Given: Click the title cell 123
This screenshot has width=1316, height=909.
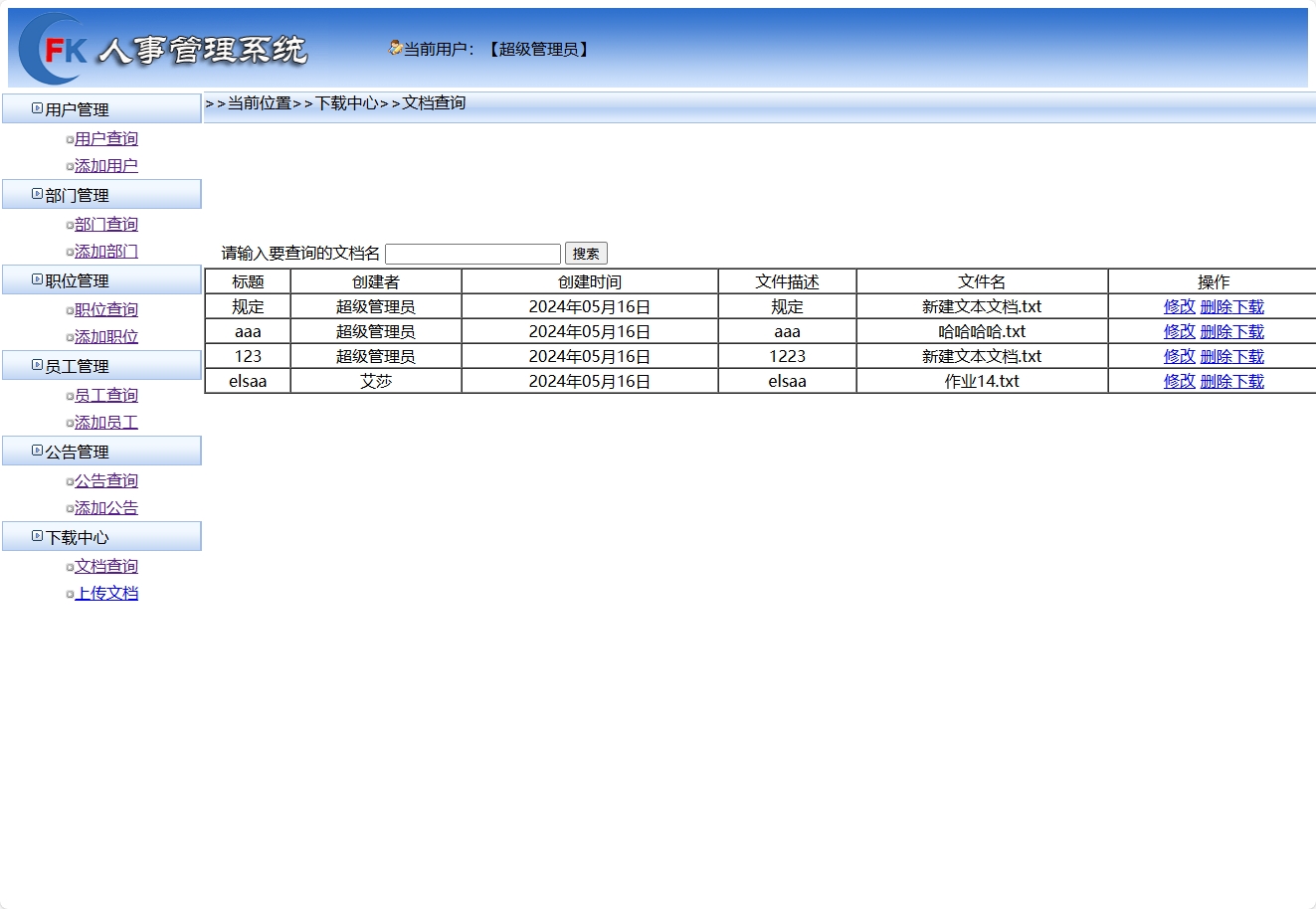Looking at the screenshot, I should coord(248,357).
